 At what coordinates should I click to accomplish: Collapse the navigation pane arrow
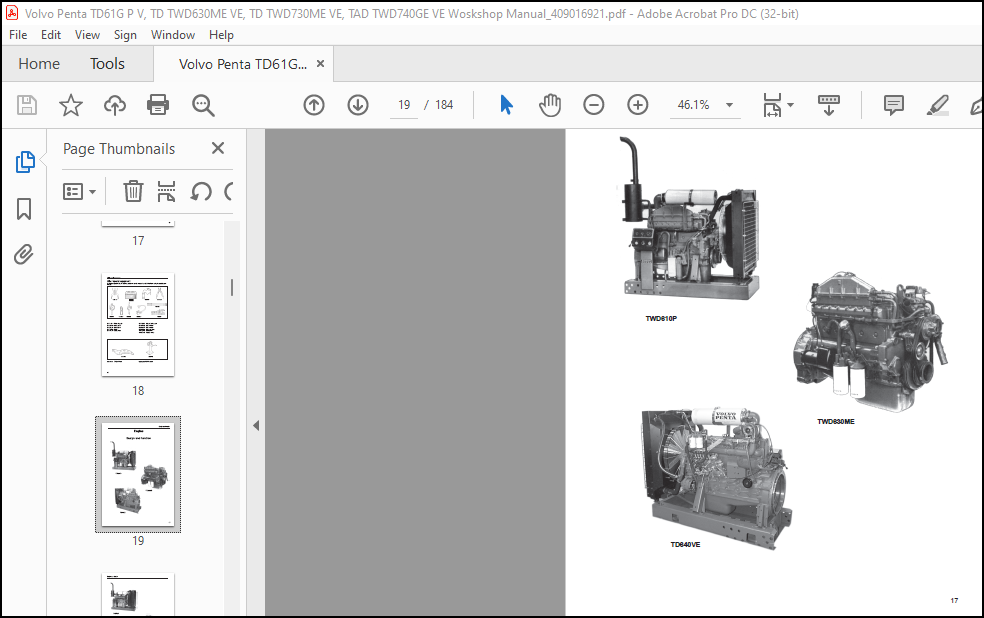(x=256, y=425)
